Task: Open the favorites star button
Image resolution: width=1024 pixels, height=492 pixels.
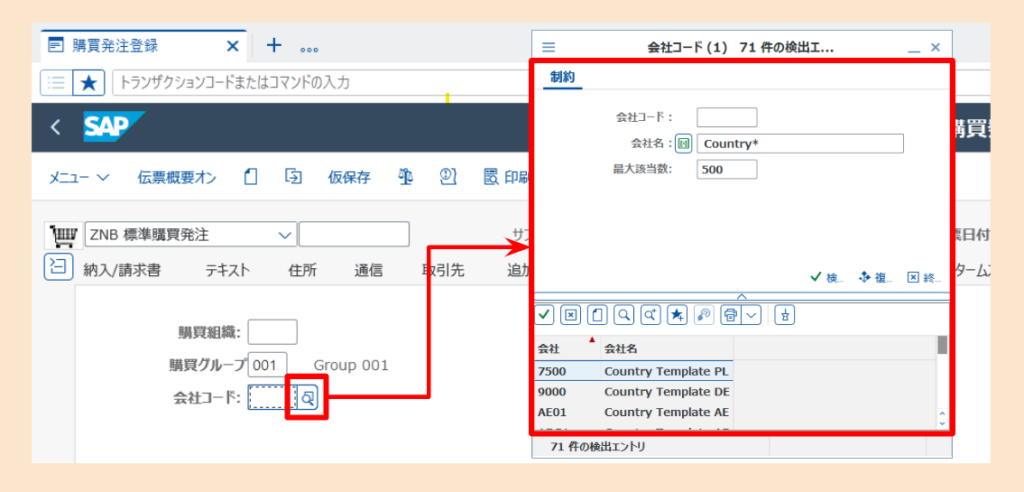Action: tap(89, 82)
